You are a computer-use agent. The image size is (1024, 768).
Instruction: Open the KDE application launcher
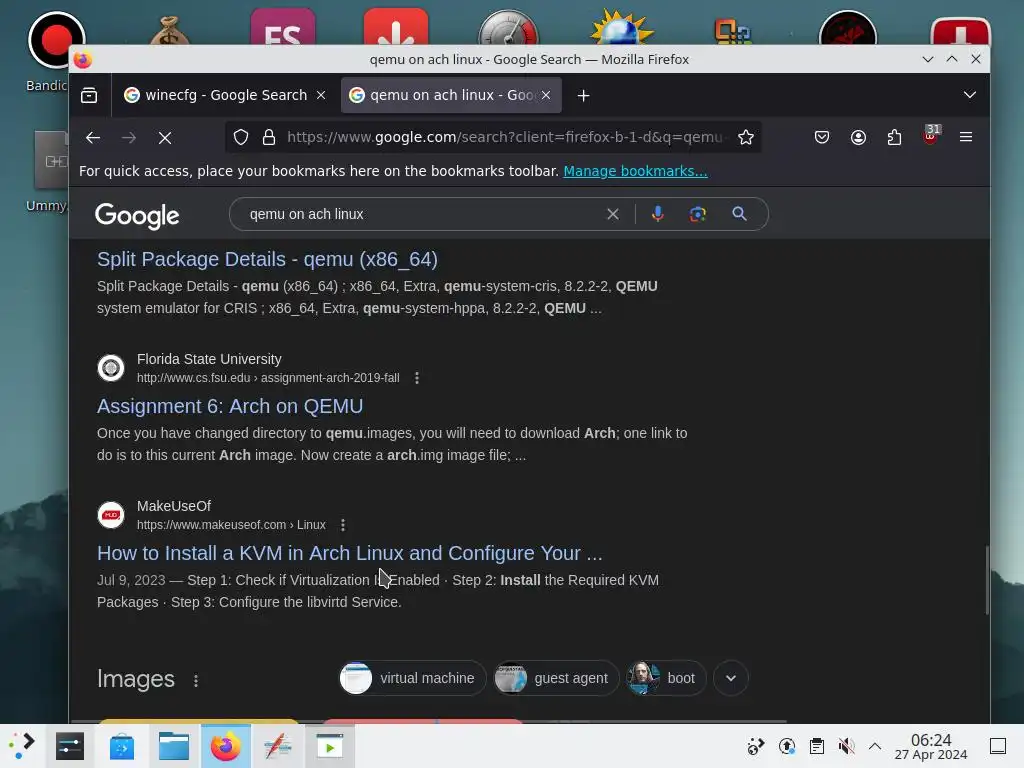[x=22, y=746]
